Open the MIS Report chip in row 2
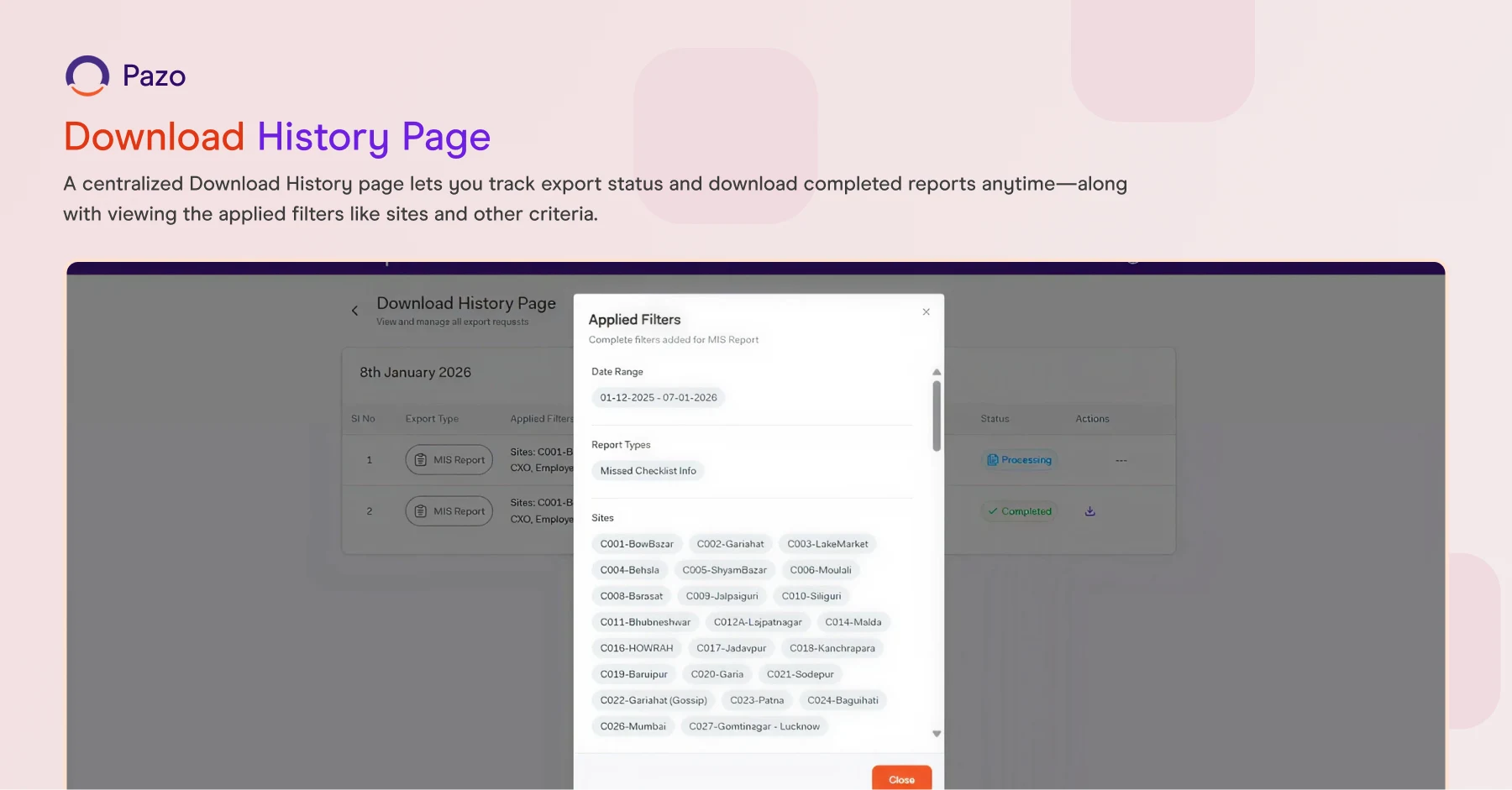The width and height of the screenshot is (1512, 790). coord(449,511)
